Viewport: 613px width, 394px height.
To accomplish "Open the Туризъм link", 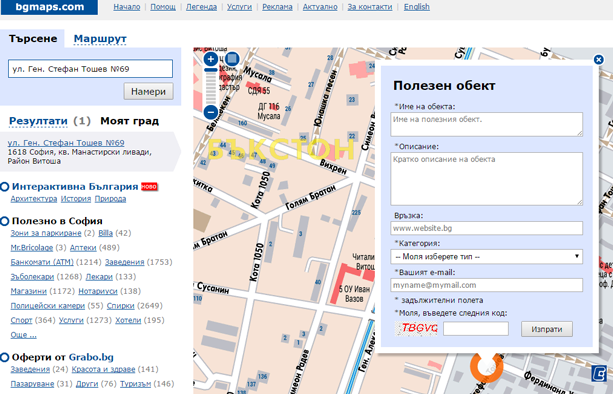I will coord(135,383).
